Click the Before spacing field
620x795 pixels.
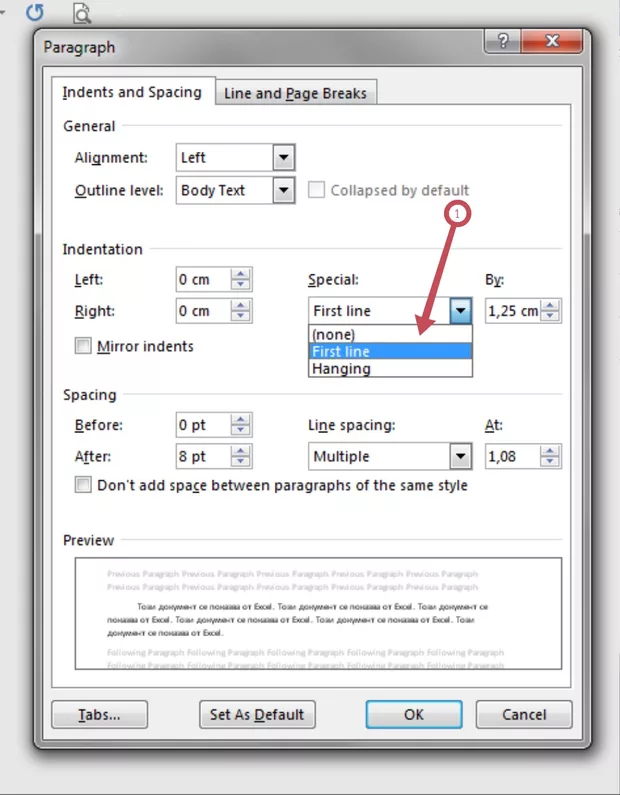coord(203,425)
